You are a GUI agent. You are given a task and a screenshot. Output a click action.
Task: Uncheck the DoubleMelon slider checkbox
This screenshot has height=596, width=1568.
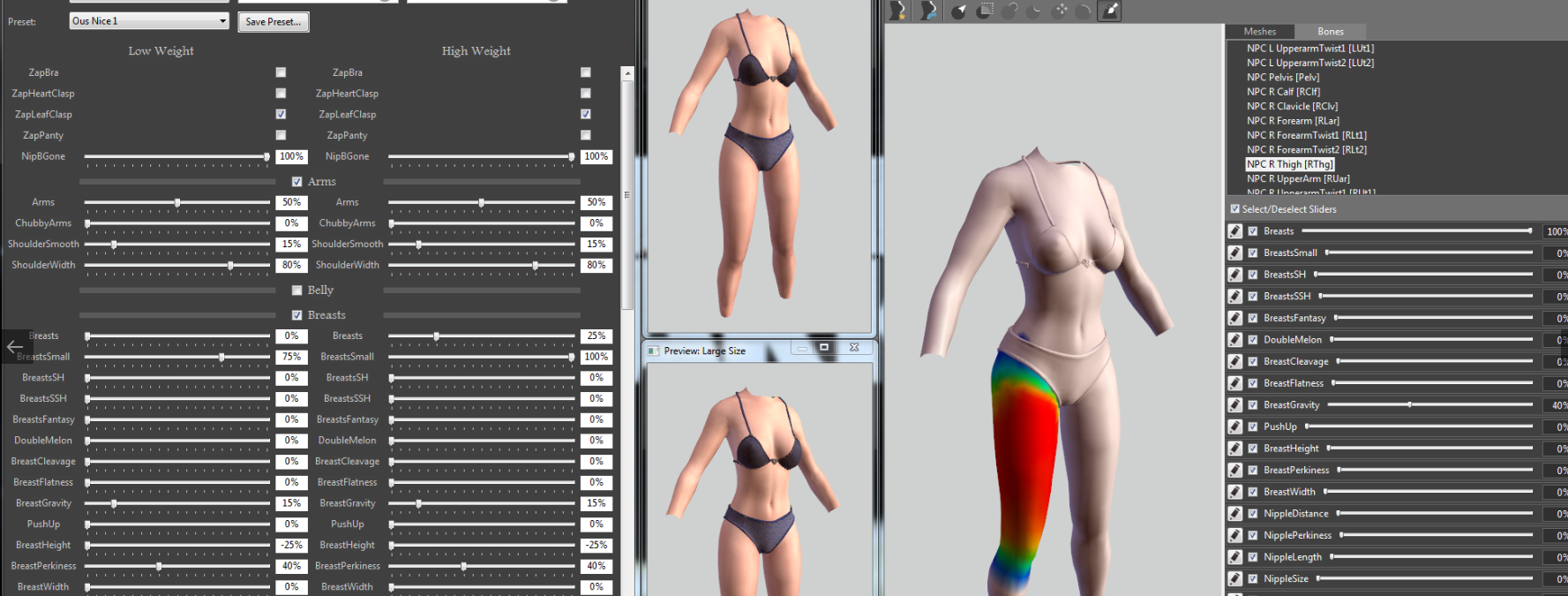pyautogui.click(x=1253, y=340)
